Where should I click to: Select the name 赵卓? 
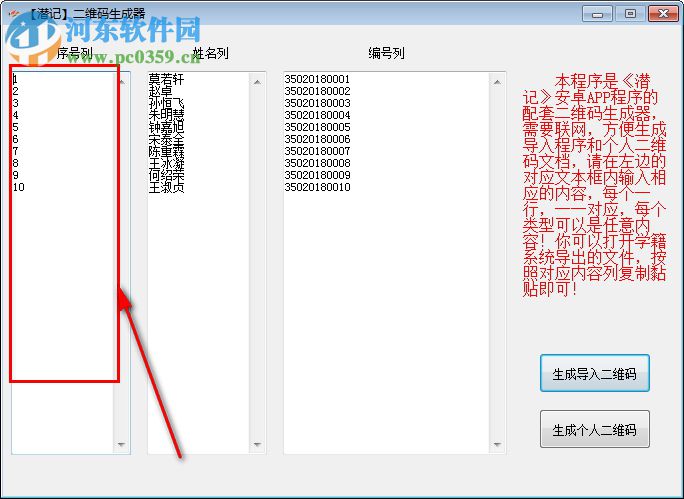[x=161, y=91]
